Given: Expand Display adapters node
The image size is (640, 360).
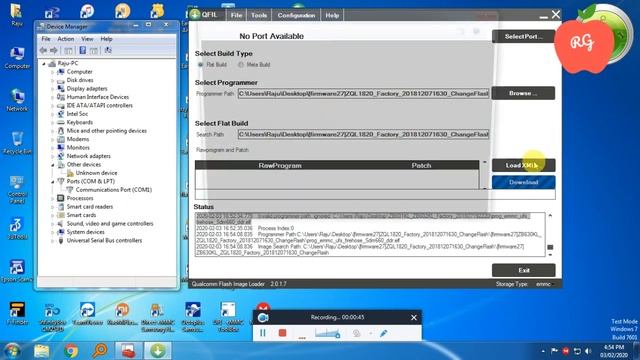Looking at the screenshot, I should coord(52,89).
